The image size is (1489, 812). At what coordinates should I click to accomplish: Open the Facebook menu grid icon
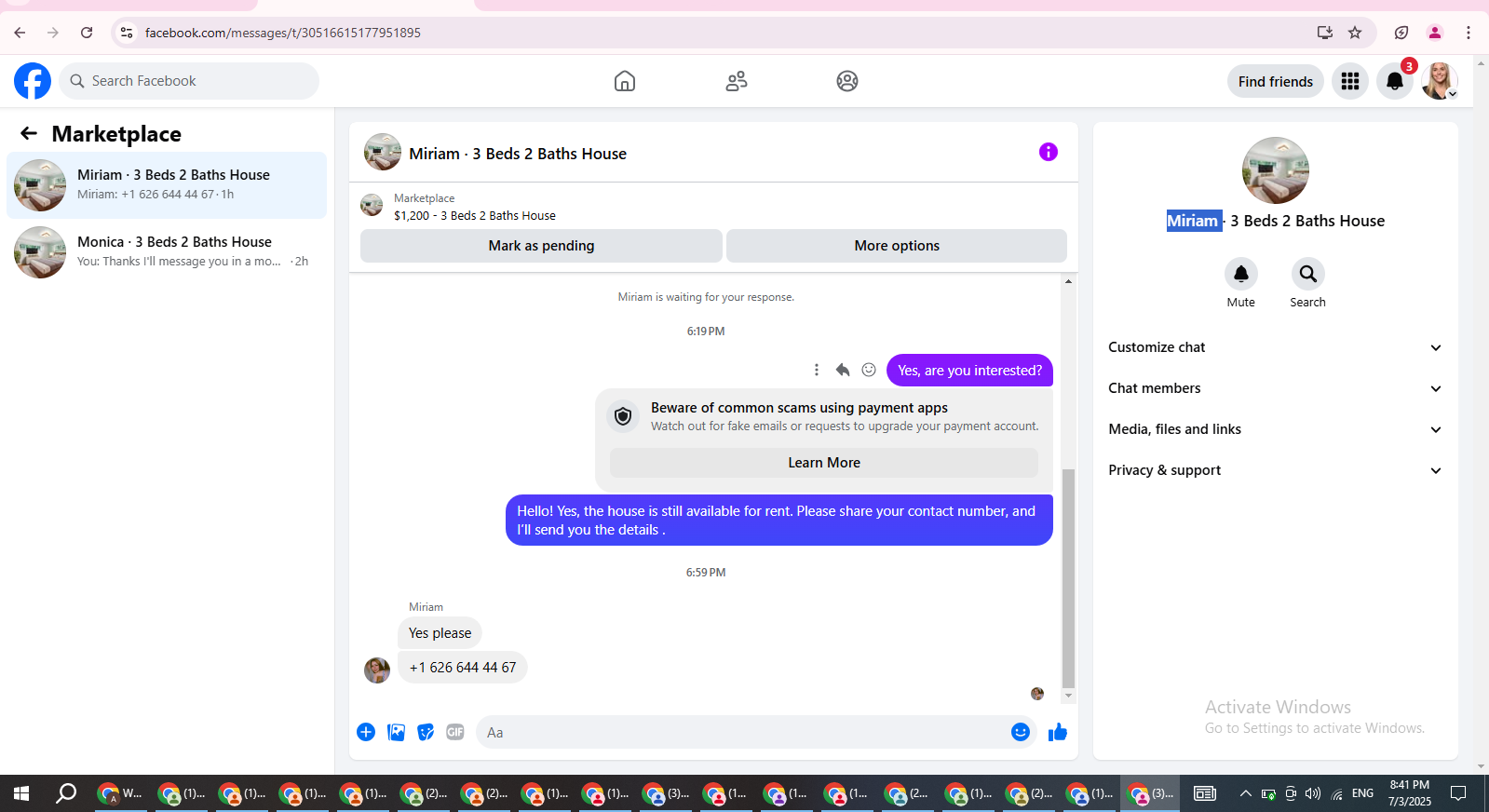(x=1350, y=81)
